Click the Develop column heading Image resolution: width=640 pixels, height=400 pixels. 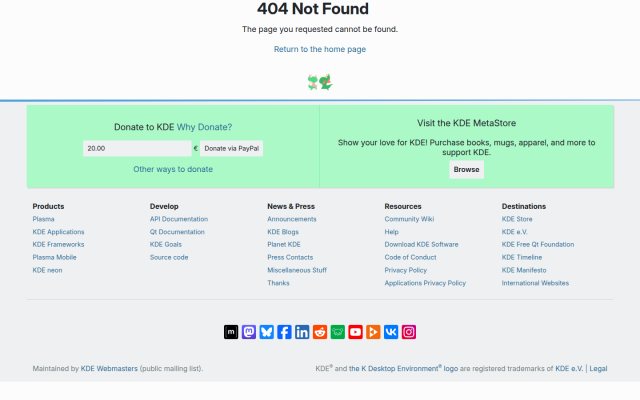164,206
